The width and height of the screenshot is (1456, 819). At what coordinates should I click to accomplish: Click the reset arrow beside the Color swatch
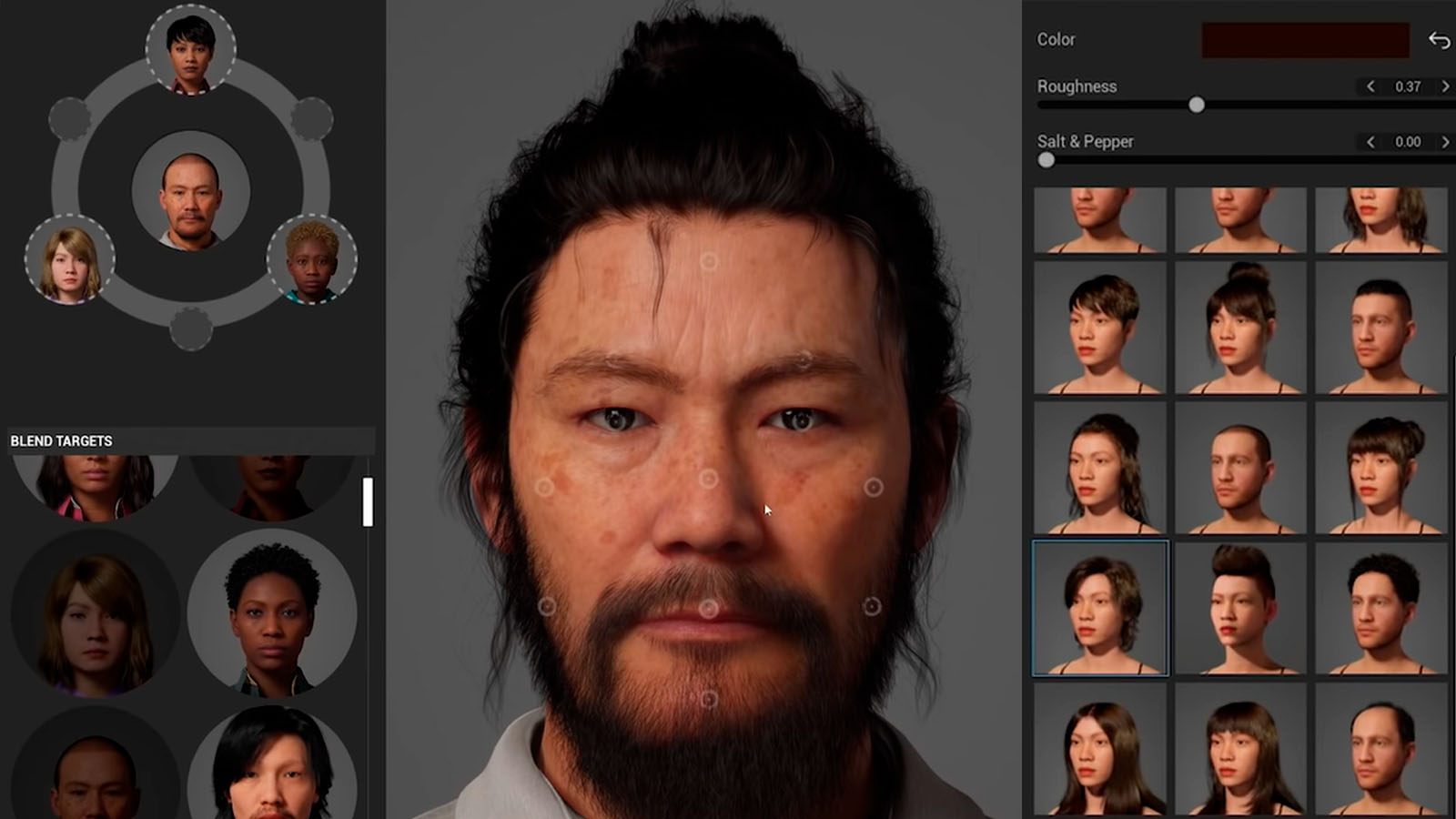coord(1439,40)
